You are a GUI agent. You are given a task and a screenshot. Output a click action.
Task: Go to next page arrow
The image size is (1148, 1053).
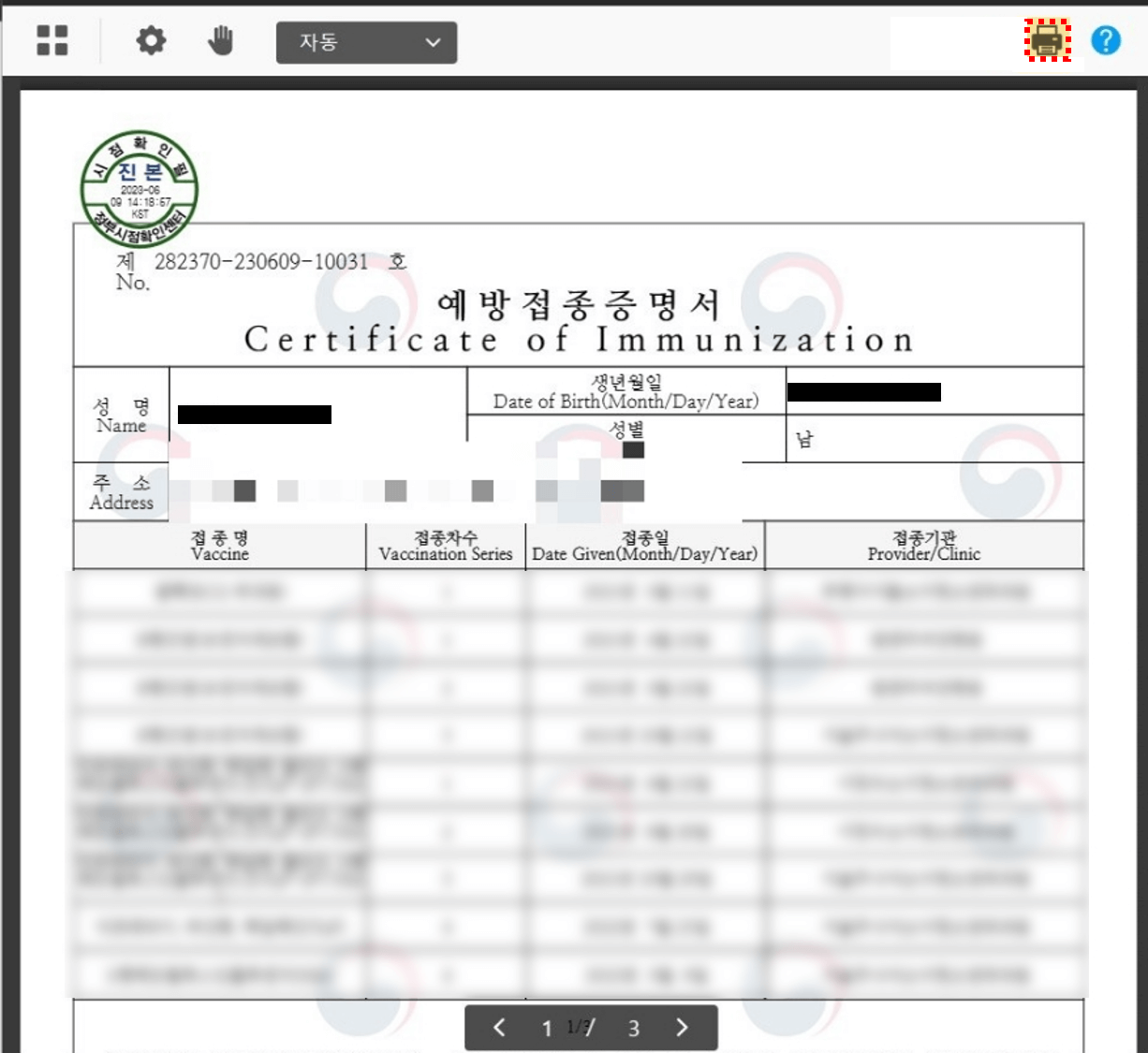682,1028
